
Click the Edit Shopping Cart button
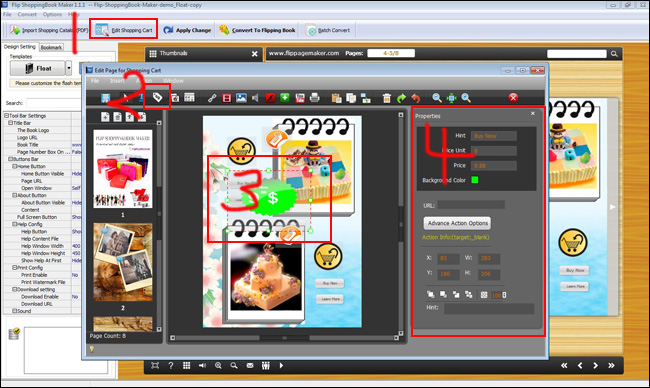124,30
